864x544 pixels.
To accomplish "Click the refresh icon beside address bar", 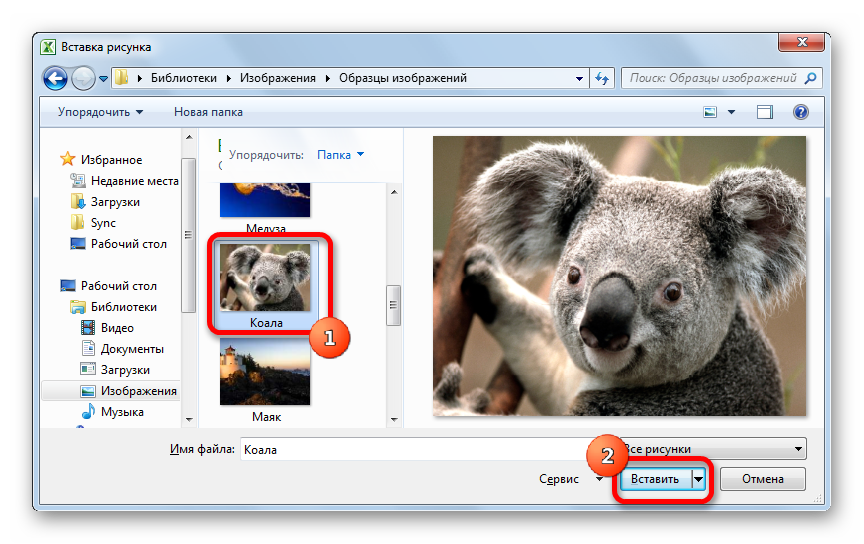I will coord(603,78).
